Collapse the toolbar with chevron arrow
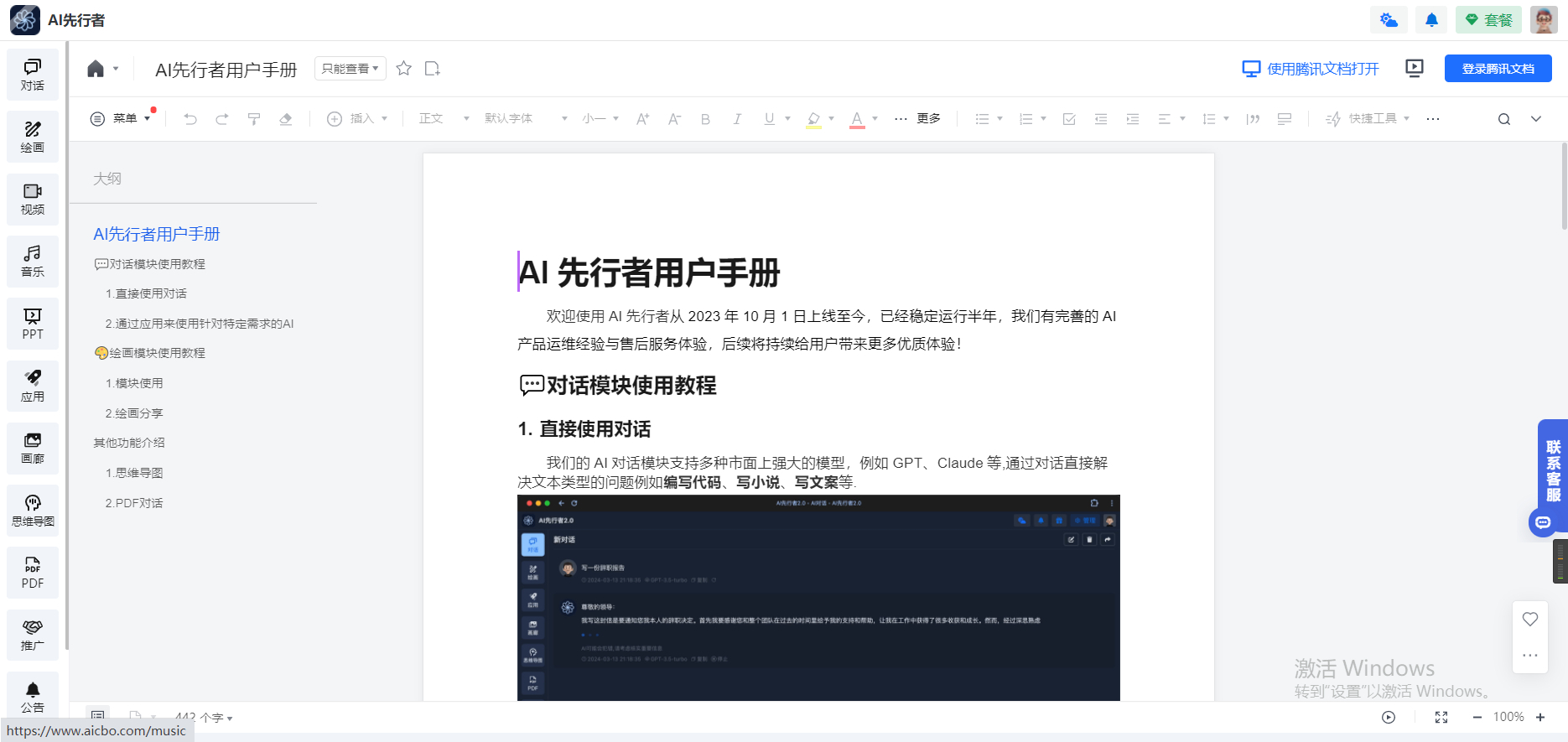This screenshot has height=742, width=1568. tap(1536, 119)
